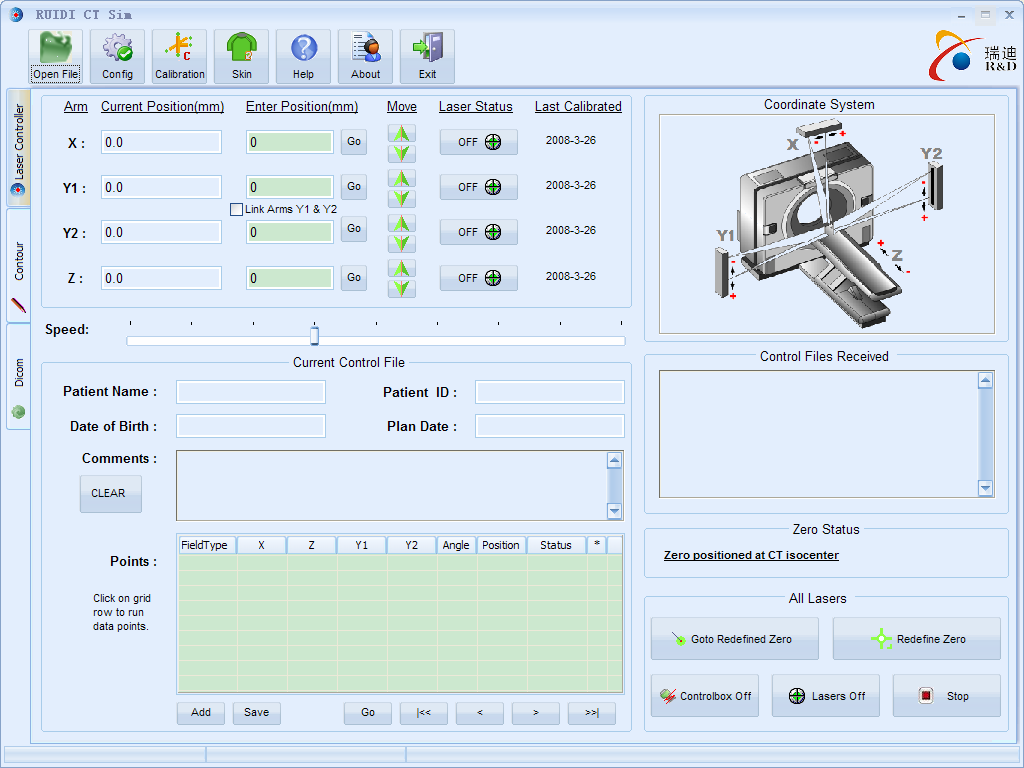The height and width of the screenshot is (768, 1024).
Task: Move Z arm down with green arrow
Action: pos(401,288)
